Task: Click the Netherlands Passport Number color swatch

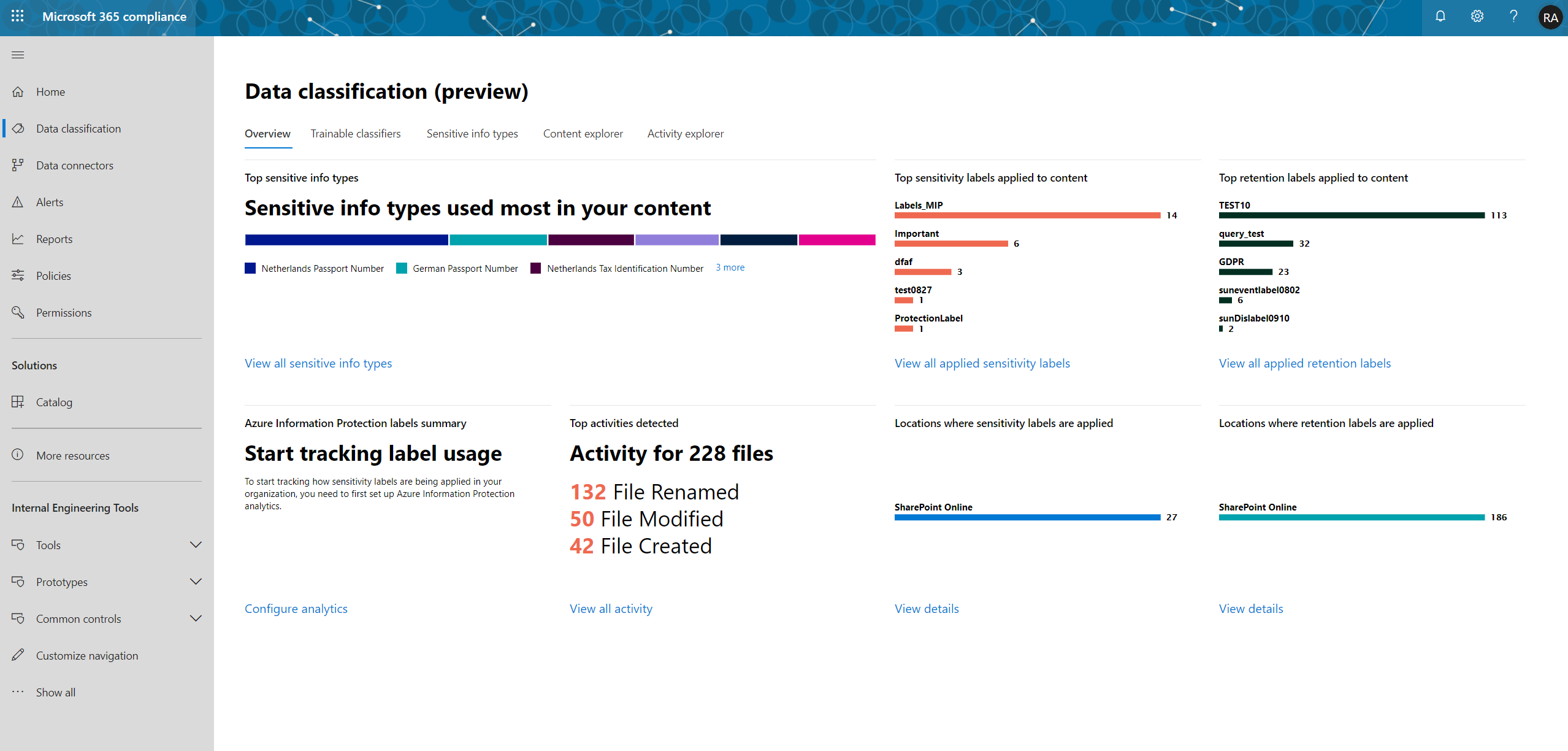Action: [x=250, y=268]
